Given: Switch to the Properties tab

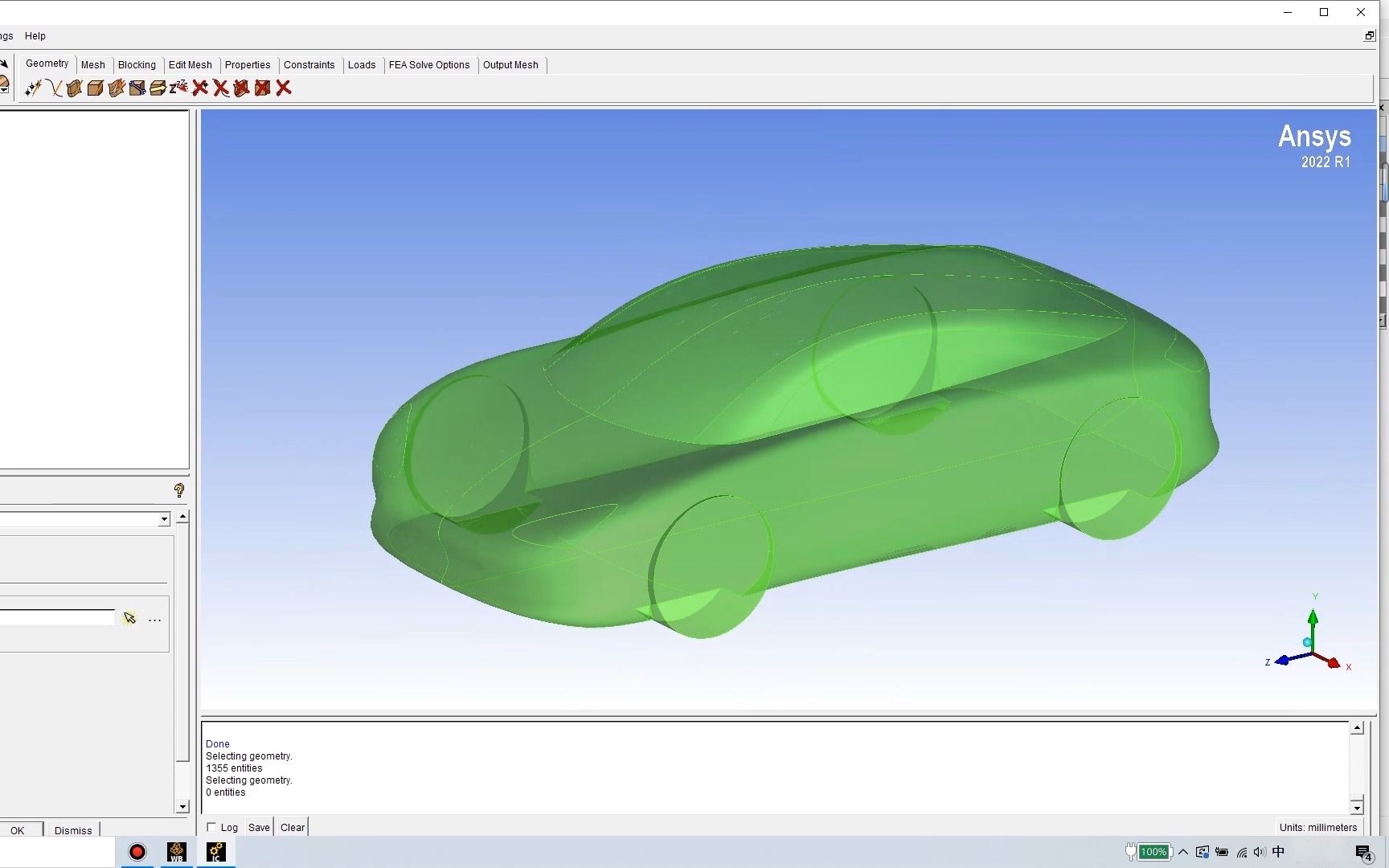Looking at the screenshot, I should point(248,65).
